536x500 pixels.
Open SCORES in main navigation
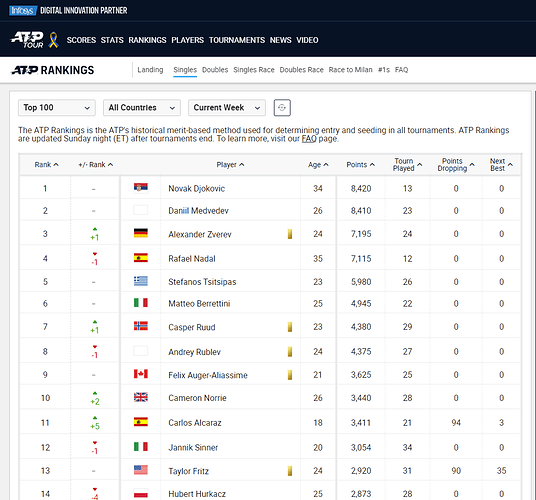(x=81, y=40)
